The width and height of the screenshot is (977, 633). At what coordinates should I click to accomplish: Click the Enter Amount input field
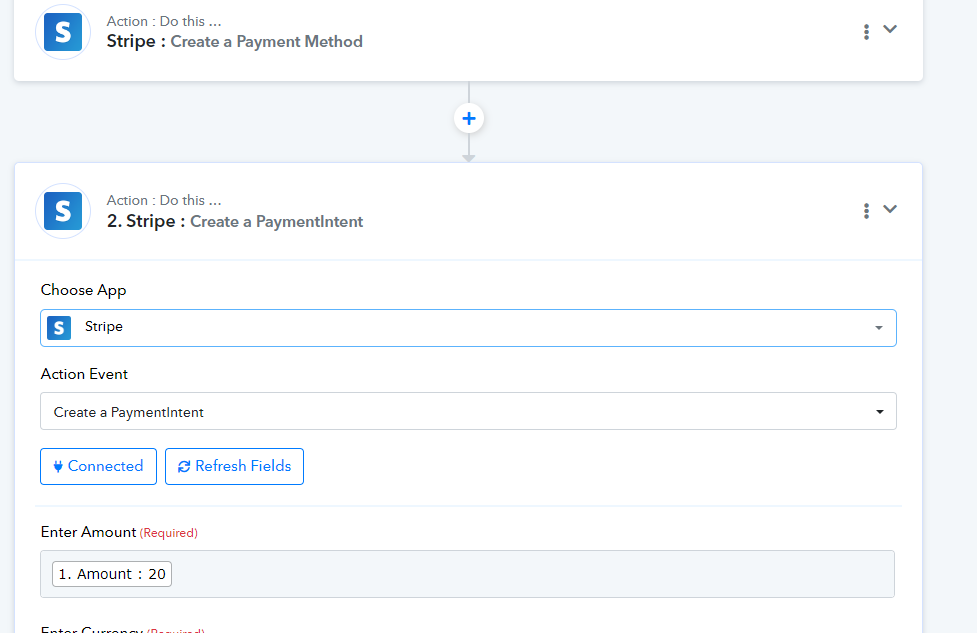coord(467,574)
